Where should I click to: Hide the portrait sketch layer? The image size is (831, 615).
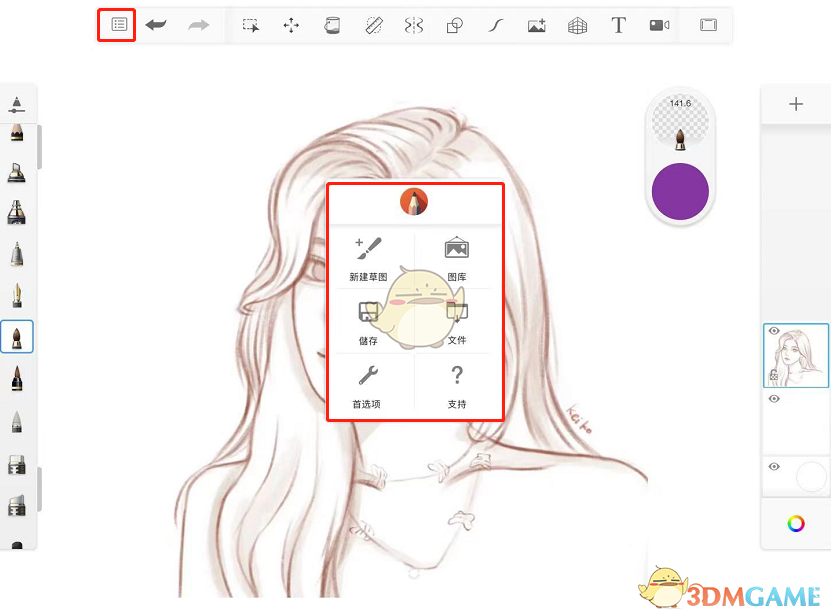tap(774, 331)
